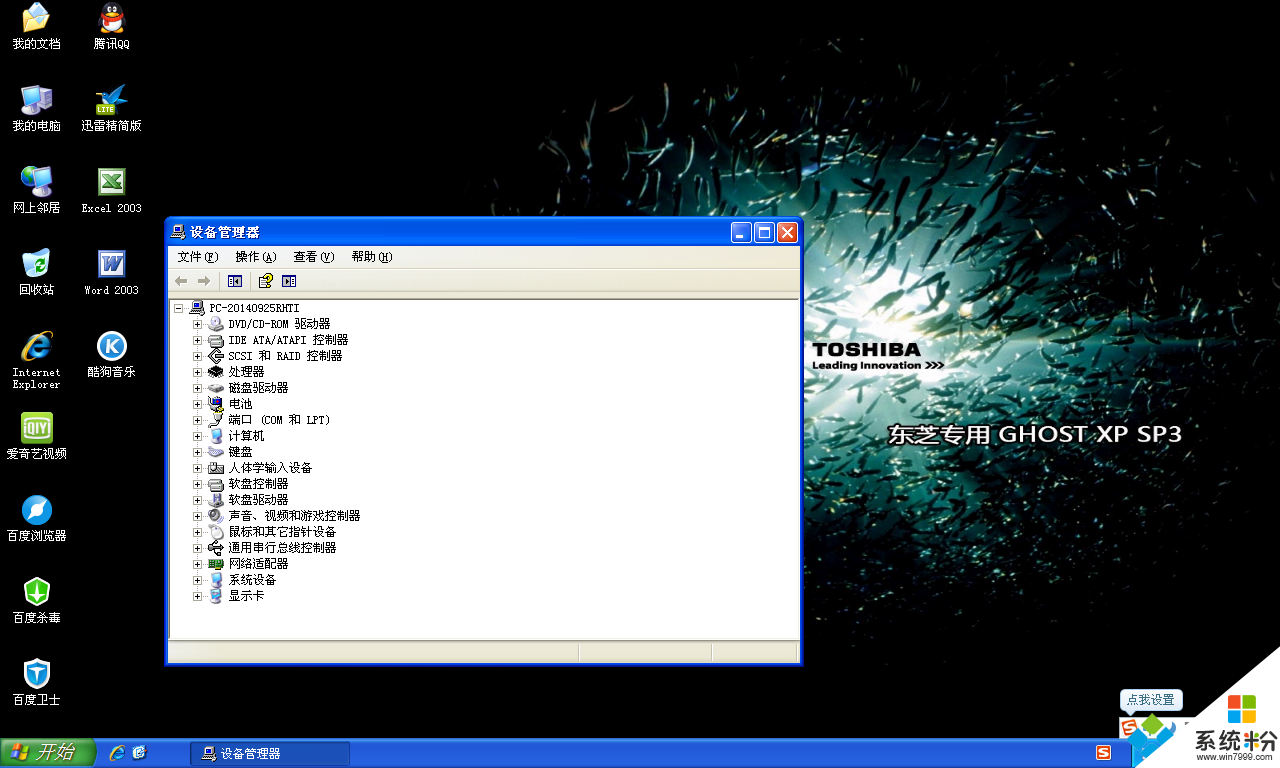Viewport: 1280px width, 768px height.
Task: Click 设备管理器 taskbar button
Action: pos(270,753)
